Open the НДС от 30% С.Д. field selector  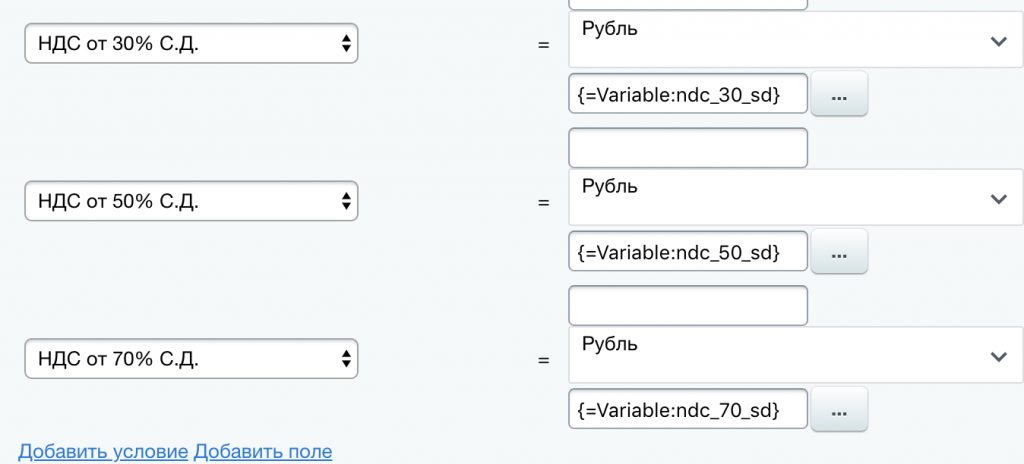[x=191, y=43]
